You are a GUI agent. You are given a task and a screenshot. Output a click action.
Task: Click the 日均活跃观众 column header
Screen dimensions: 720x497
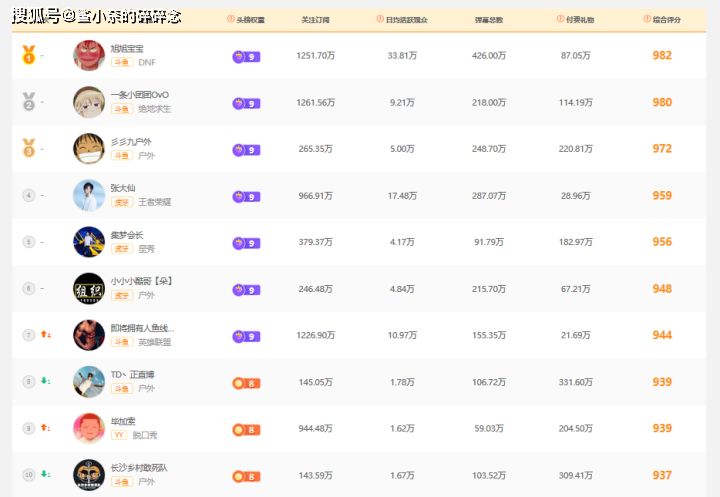click(406, 20)
